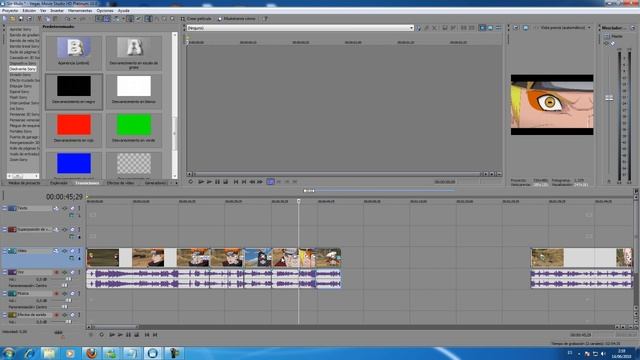Click the Master mixer volume fader
The width and height of the screenshot is (640, 360).
coord(609,98)
